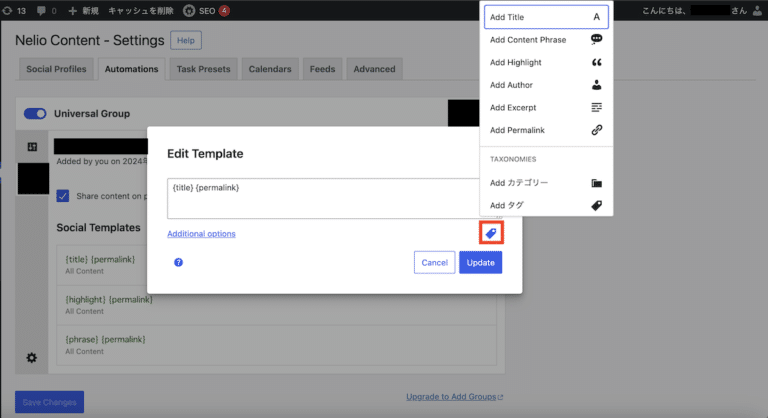Click the person icon beside Add Author
Screen dimensions: 768x418
click(596, 85)
